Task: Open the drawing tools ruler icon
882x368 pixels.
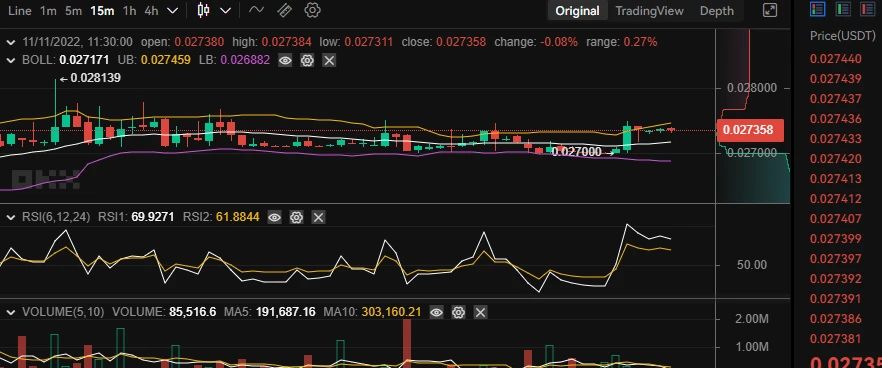Action: (x=285, y=10)
